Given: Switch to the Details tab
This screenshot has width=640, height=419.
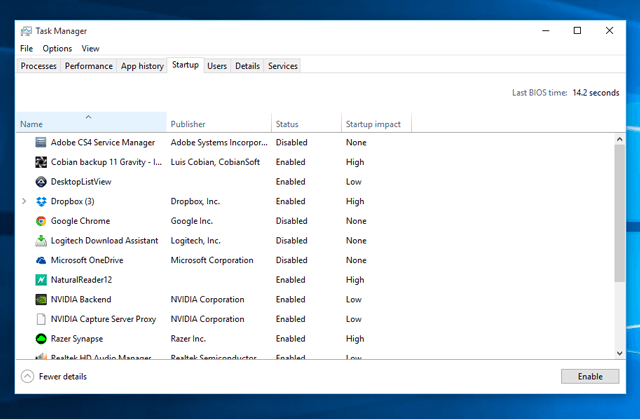Looking at the screenshot, I should (x=247, y=66).
